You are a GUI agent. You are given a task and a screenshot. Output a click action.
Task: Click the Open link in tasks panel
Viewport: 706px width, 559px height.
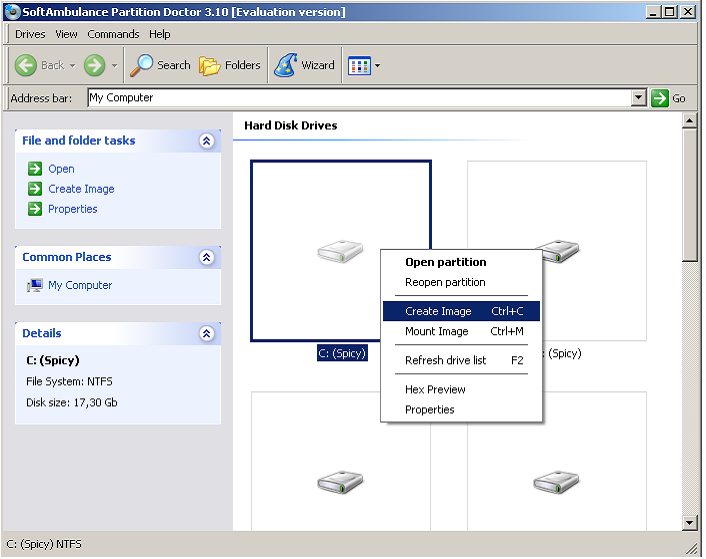pyautogui.click(x=61, y=169)
